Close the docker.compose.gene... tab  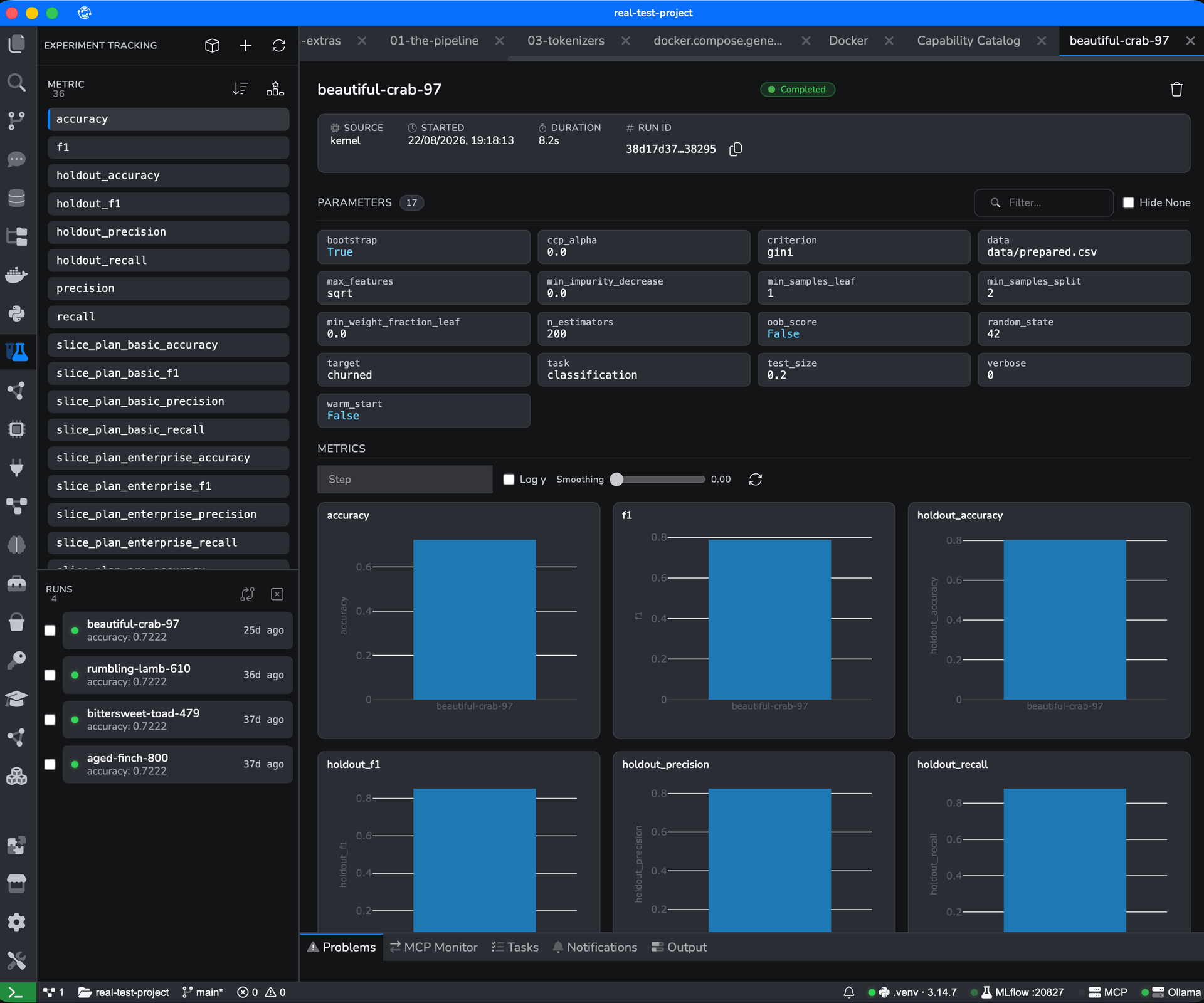806,41
